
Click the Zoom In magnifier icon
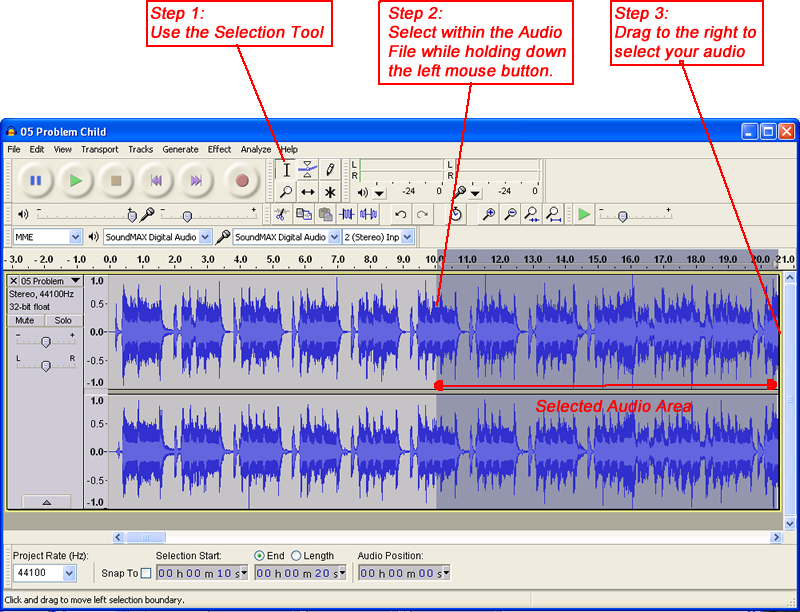pyautogui.click(x=488, y=214)
